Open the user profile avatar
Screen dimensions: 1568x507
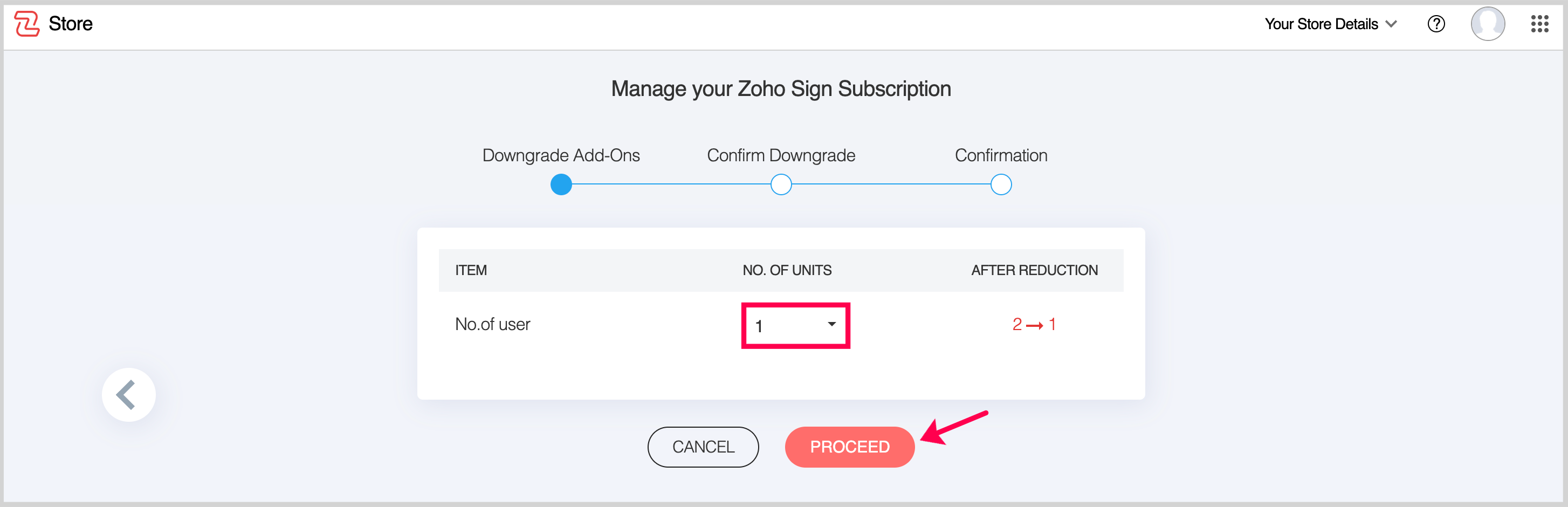(x=1487, y=24)
